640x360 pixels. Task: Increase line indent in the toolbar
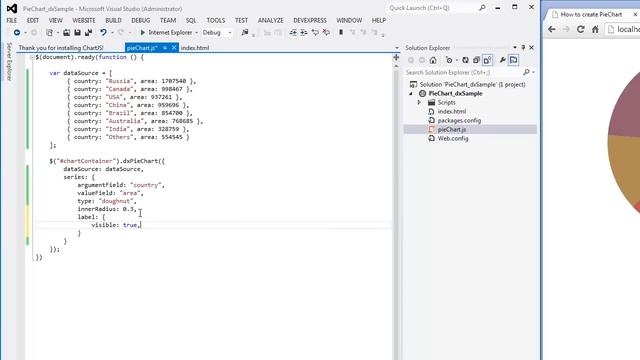click(304, 32)
